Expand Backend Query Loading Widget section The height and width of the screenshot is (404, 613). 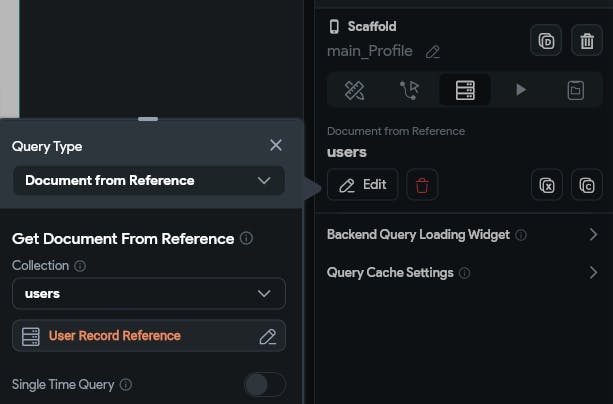tap(592, 235)
